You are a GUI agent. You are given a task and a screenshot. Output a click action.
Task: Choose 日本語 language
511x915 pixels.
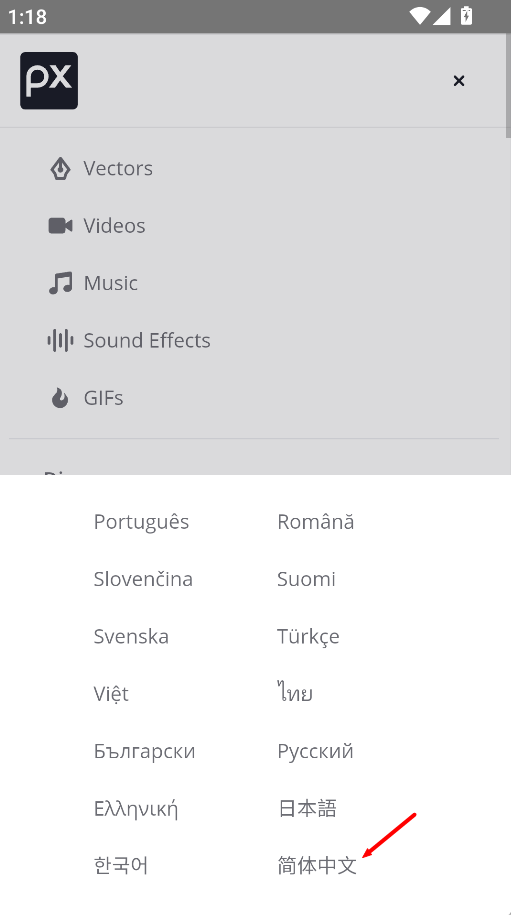tap(307, 808)
